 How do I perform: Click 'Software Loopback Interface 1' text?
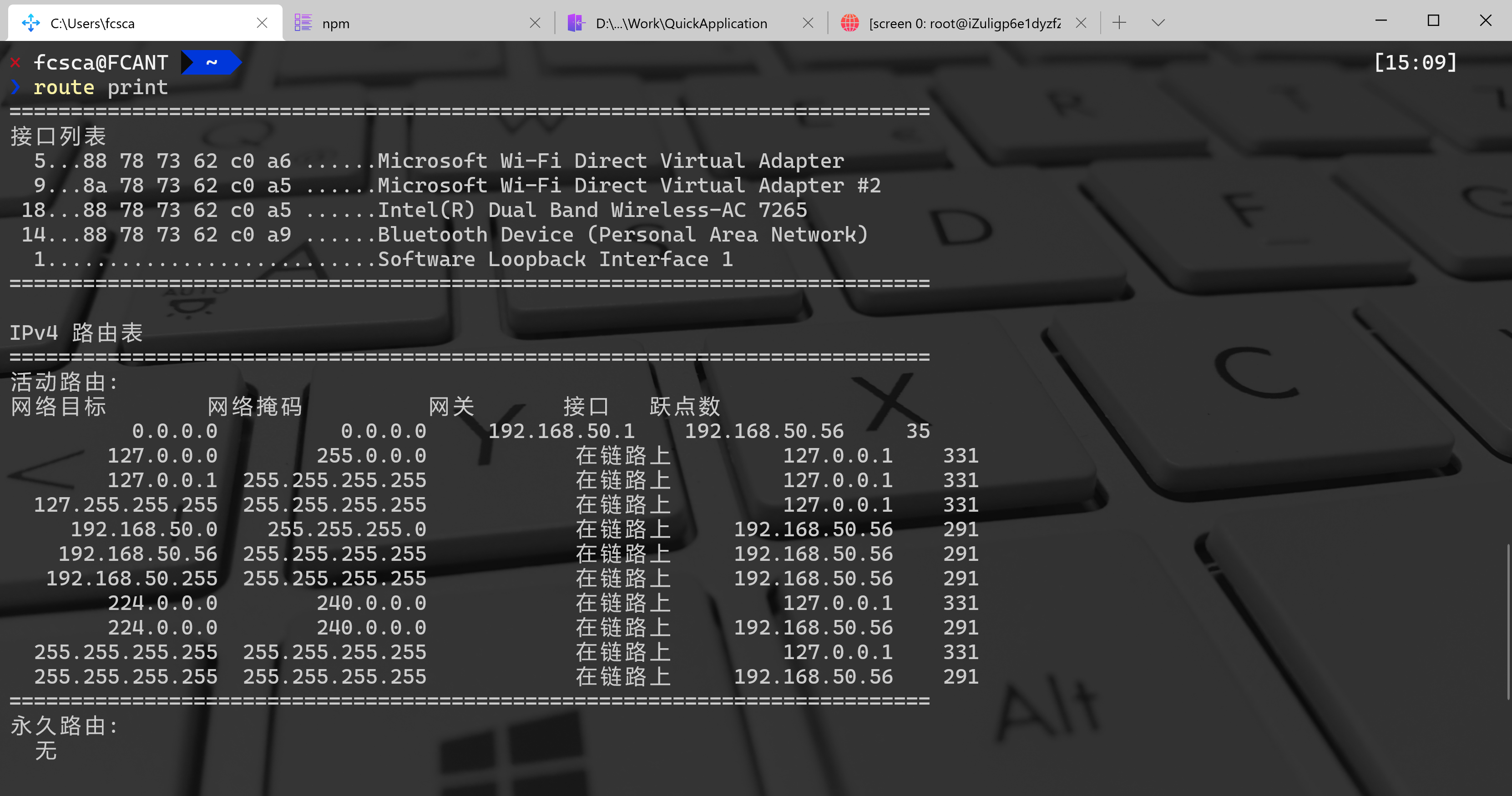pyautogui.click(x=555, y=260)
